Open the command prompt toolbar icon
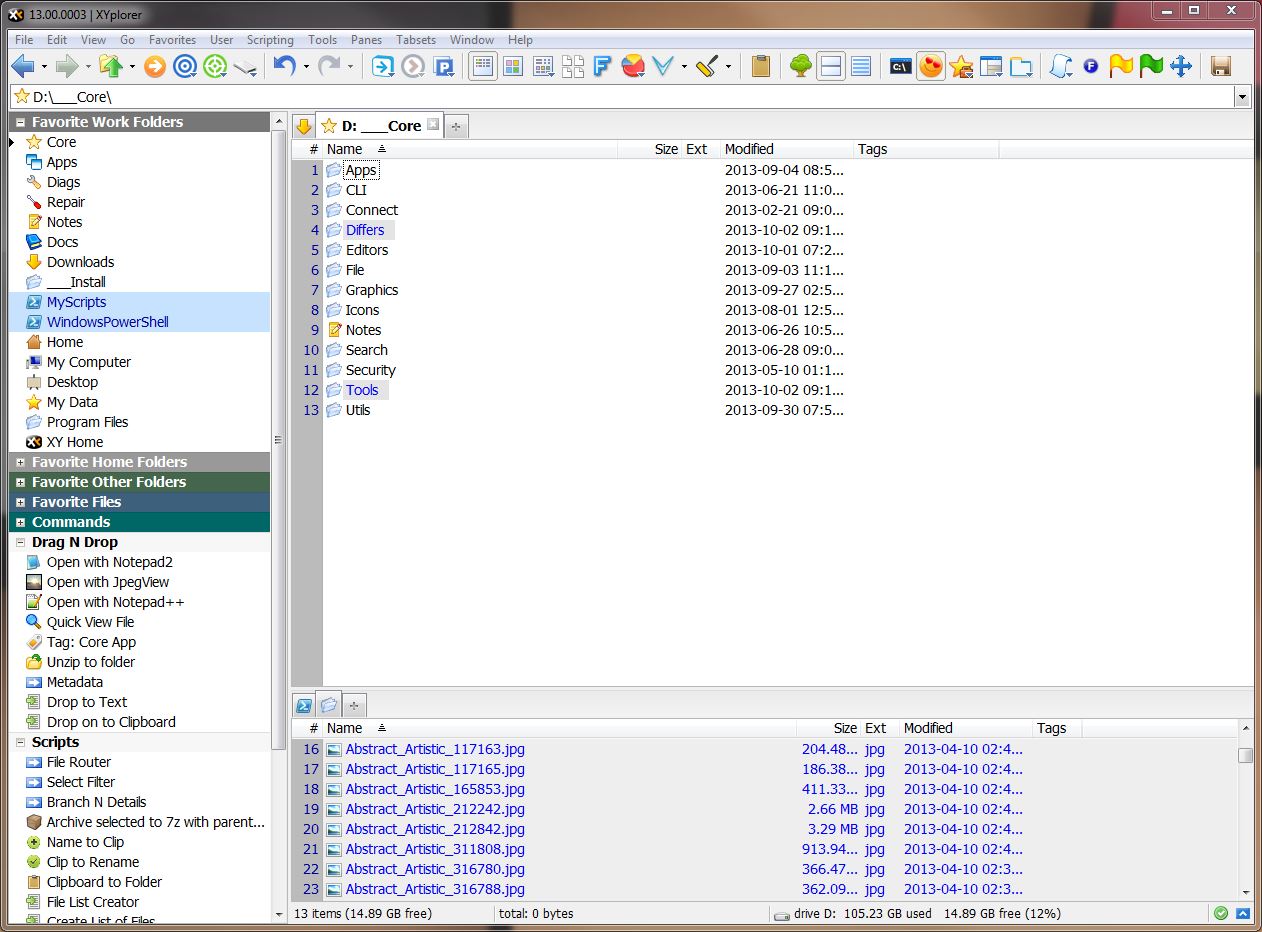The image size is (1262, 932). [x=900, y=67]
